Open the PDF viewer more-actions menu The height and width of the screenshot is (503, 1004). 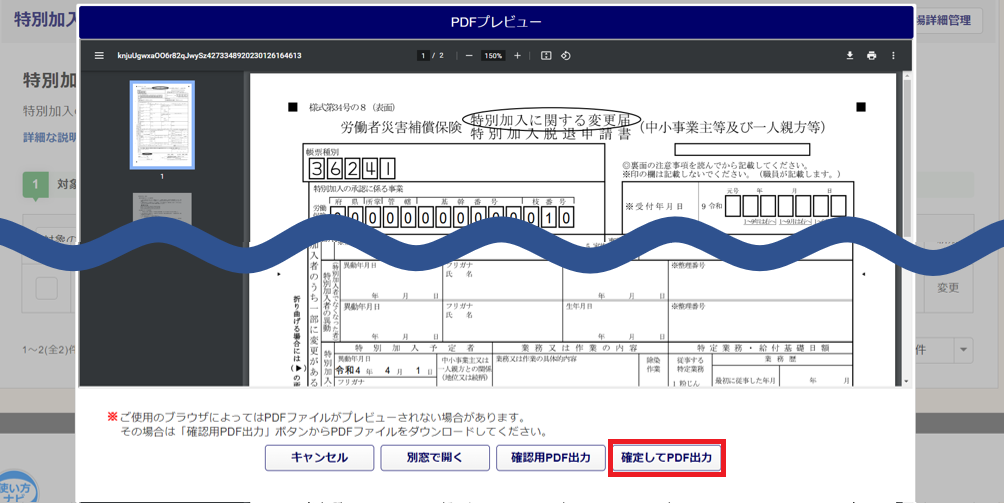coord(893,56)
